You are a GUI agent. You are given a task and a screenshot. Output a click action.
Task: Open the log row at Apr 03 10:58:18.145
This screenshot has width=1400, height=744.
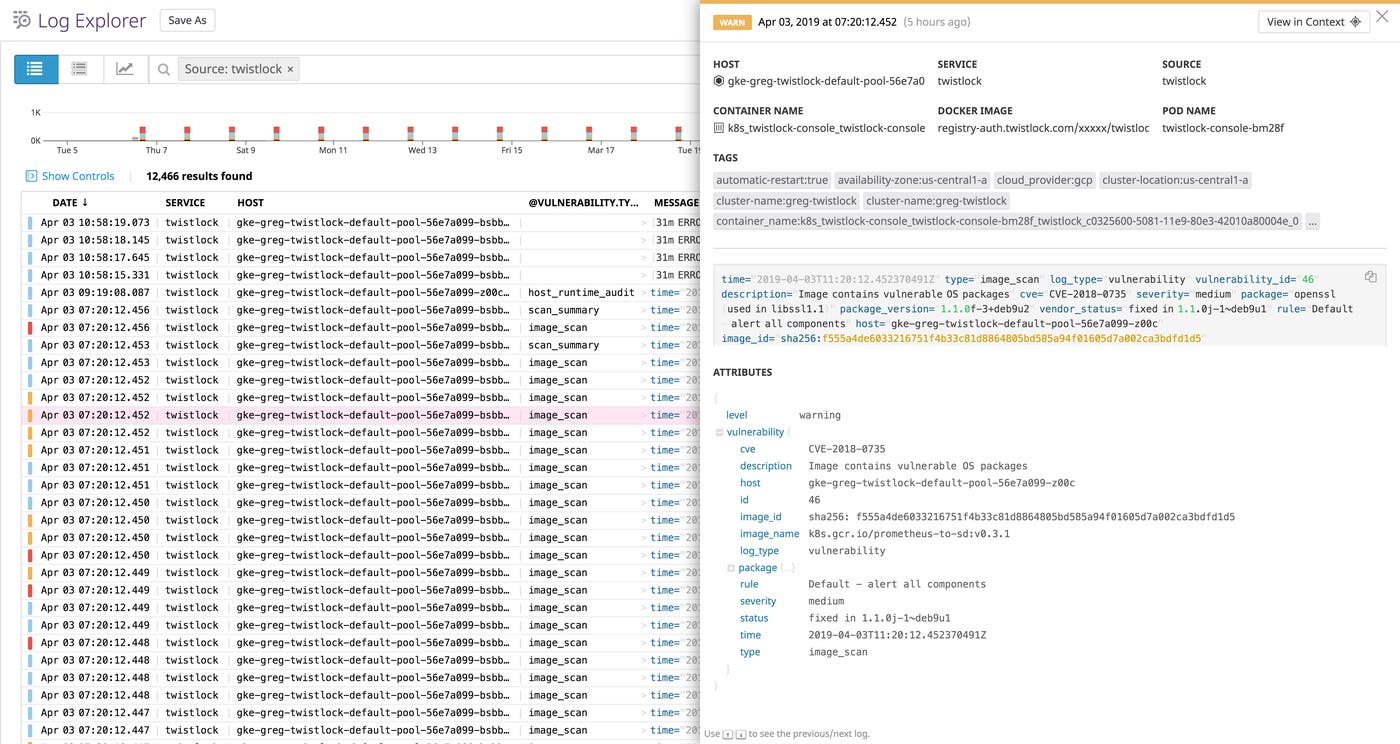tap(361, 240)
